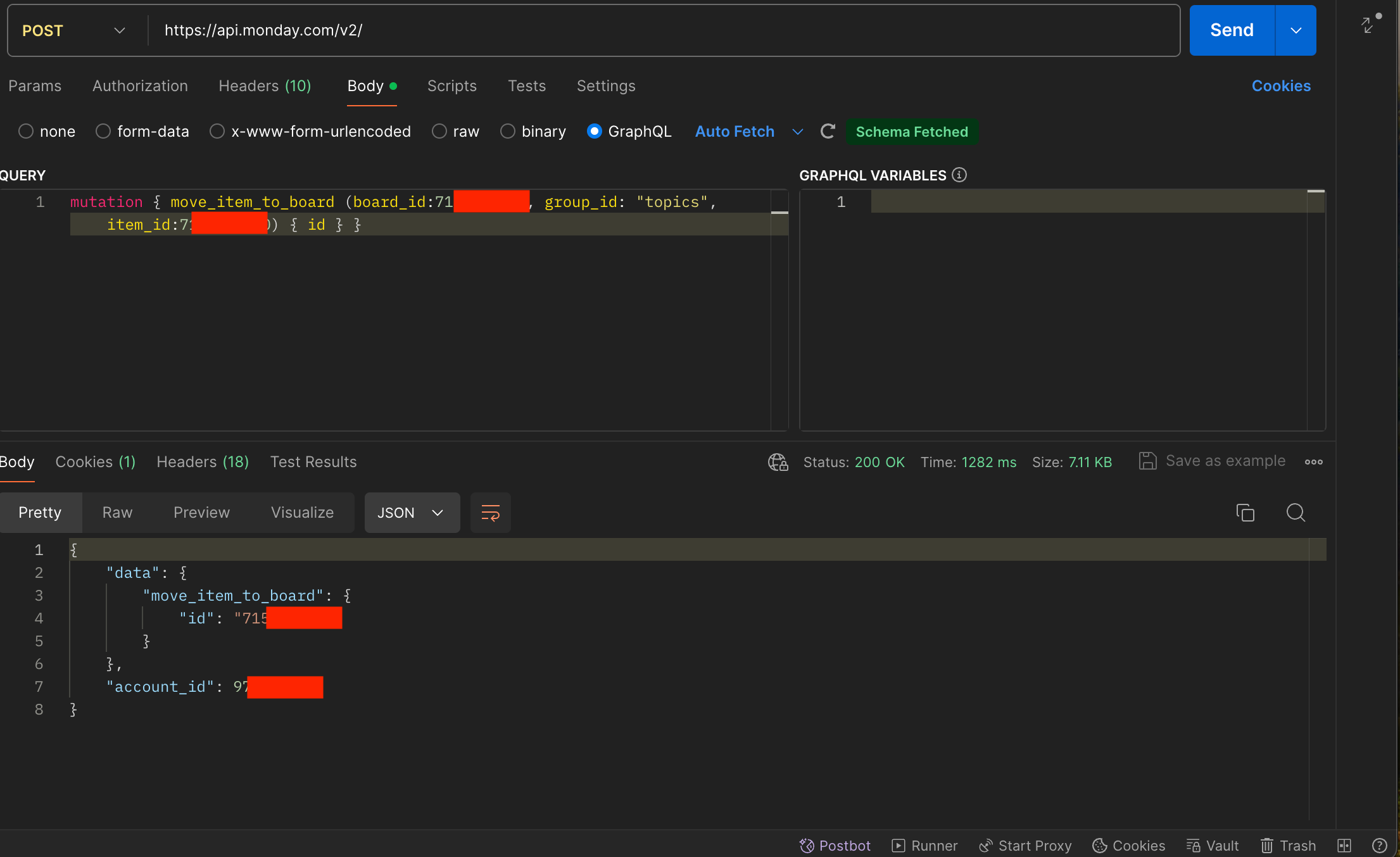Toggle line wrap in response
Image resolution: width=1400 pixels, height=857 pixels.
pos(491,513)
